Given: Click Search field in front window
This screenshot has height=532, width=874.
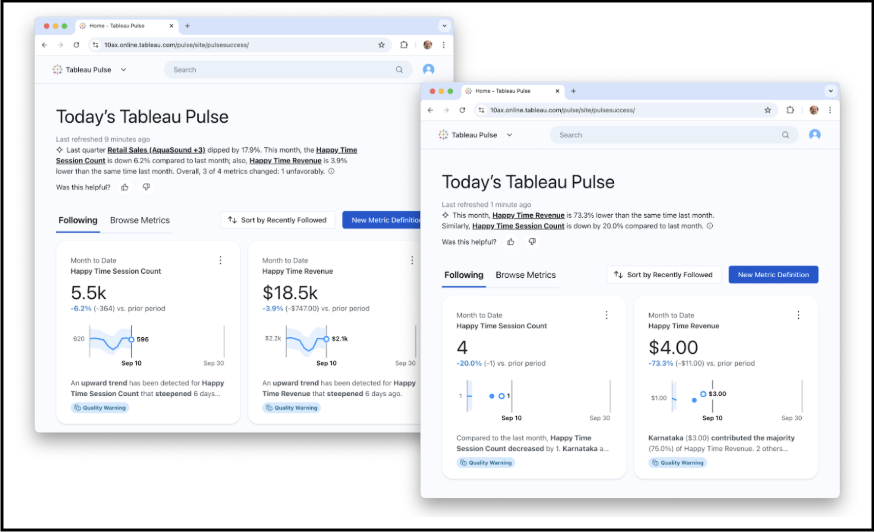Looking at the screenshot, I should 674,135.
